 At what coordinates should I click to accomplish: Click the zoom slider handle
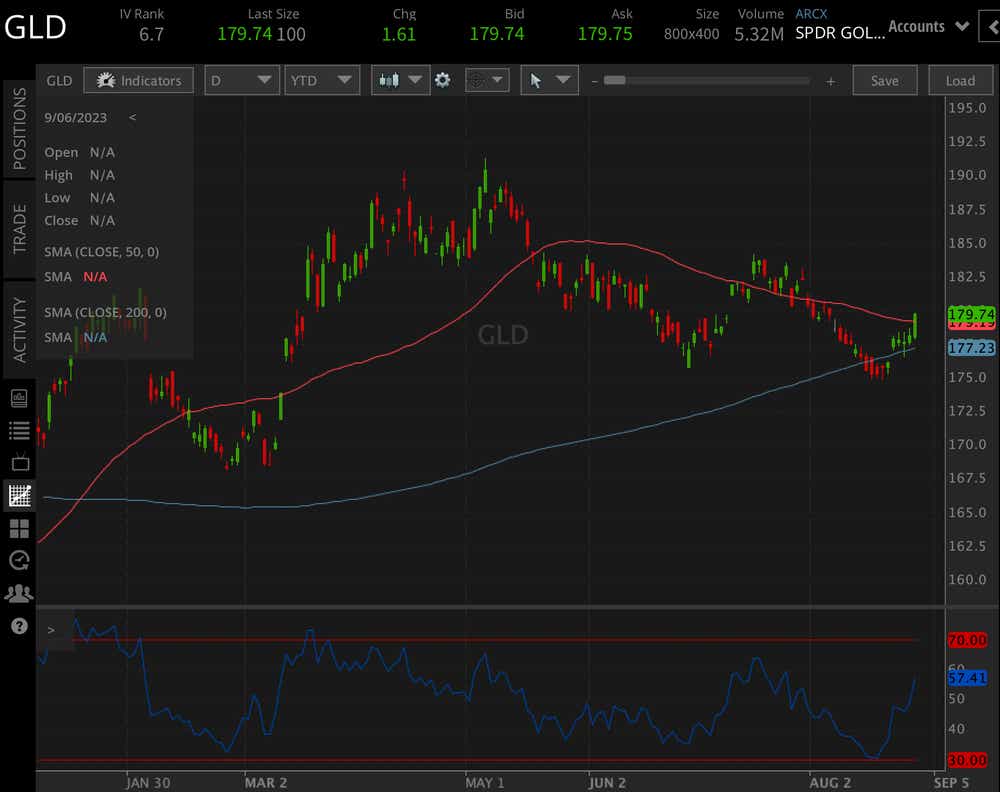(615, 80)
